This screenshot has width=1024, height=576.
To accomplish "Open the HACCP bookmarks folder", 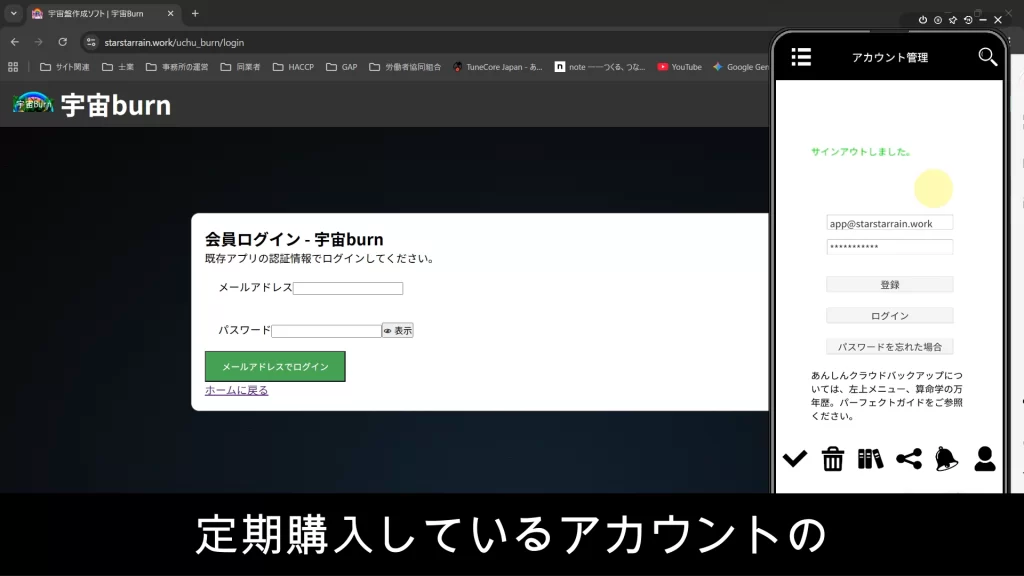I will 293,67.
